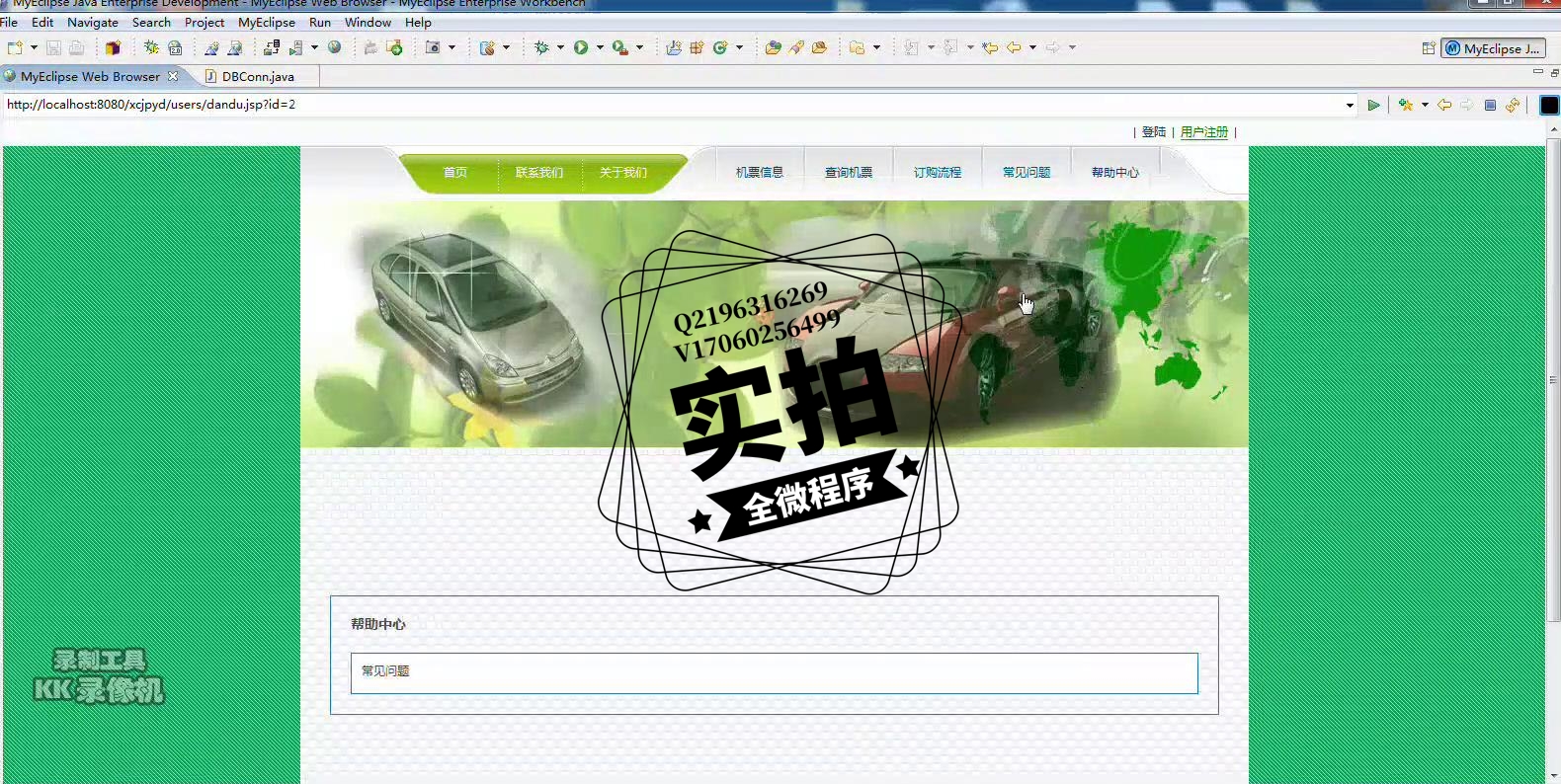Image resolution: width=1561 pixels, height=784 pixels.
Task: Open the Search menu
Action: (x=151, y=22)
